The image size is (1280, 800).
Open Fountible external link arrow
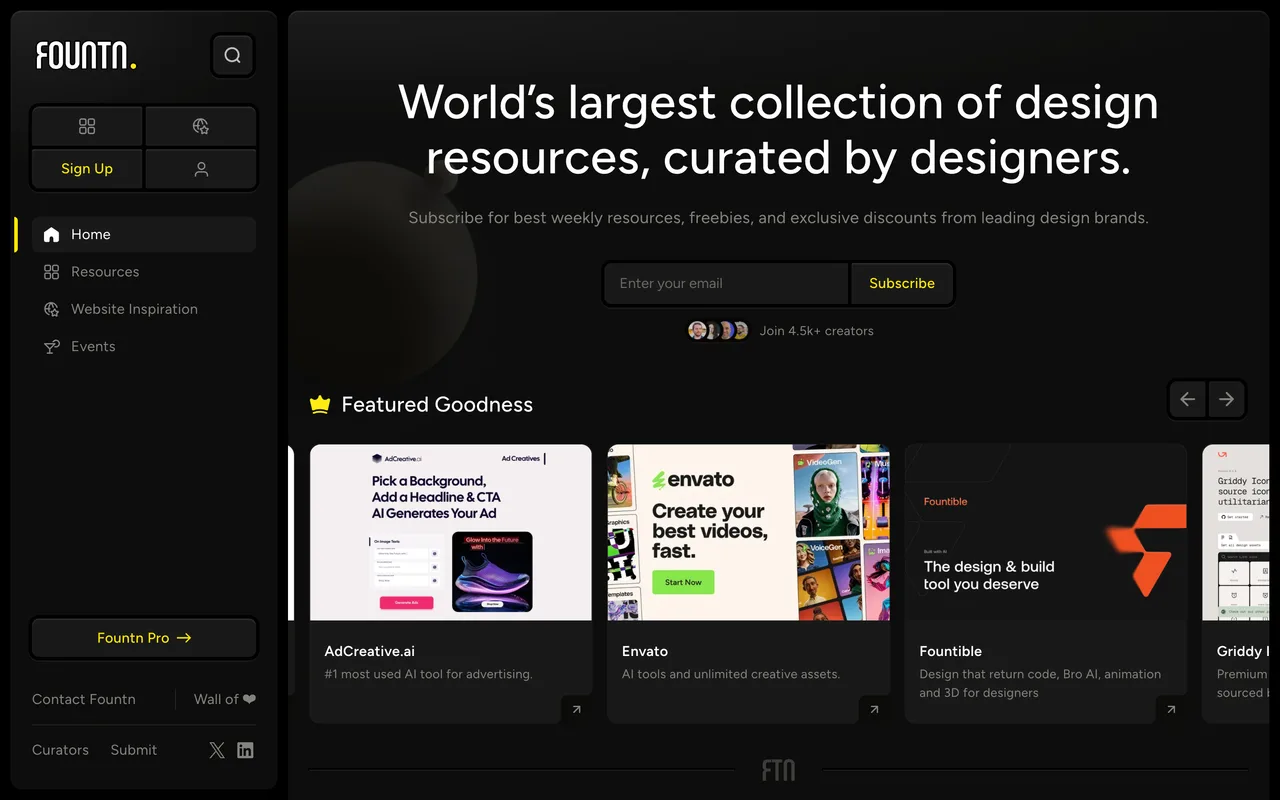1171,709
